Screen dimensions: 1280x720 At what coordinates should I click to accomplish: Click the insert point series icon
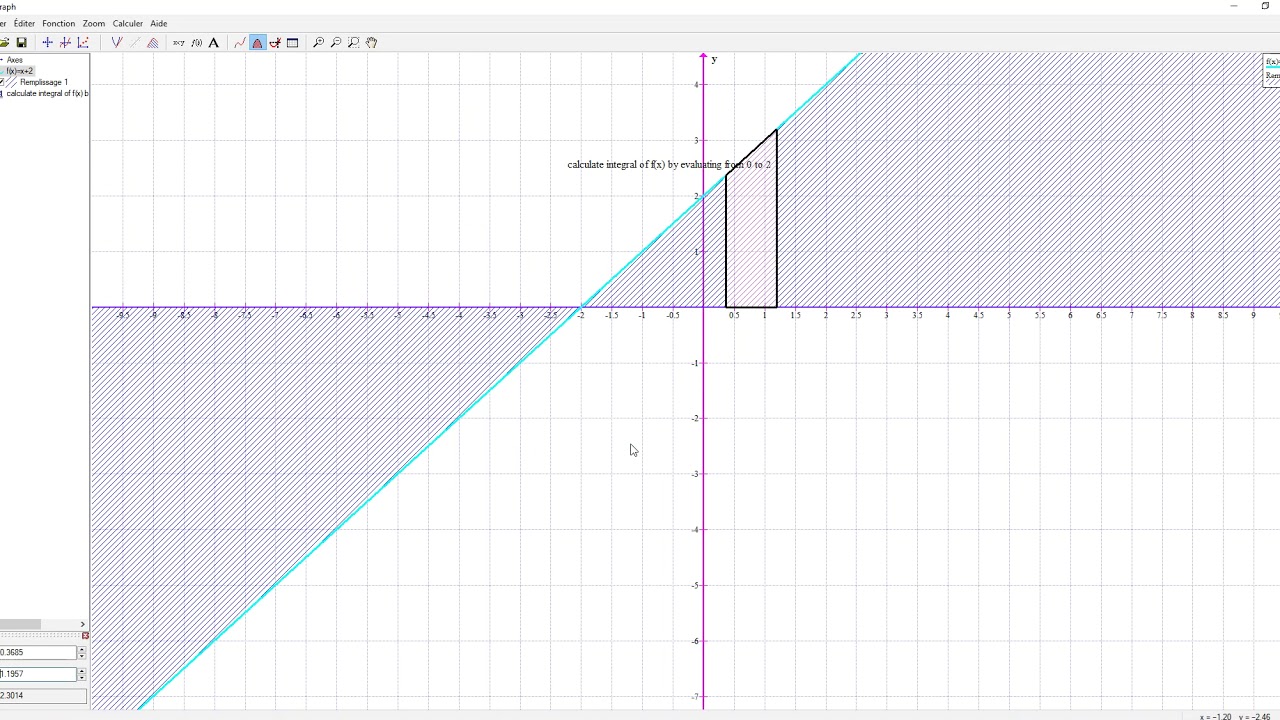83,42
